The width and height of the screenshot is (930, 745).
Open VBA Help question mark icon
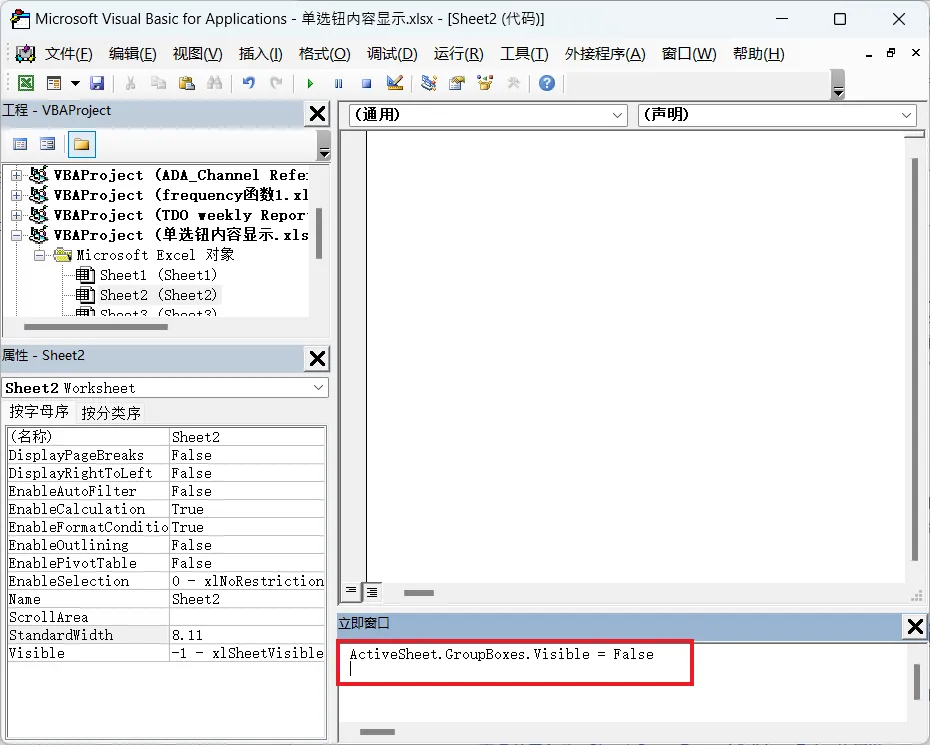click(x=547, y=83)
